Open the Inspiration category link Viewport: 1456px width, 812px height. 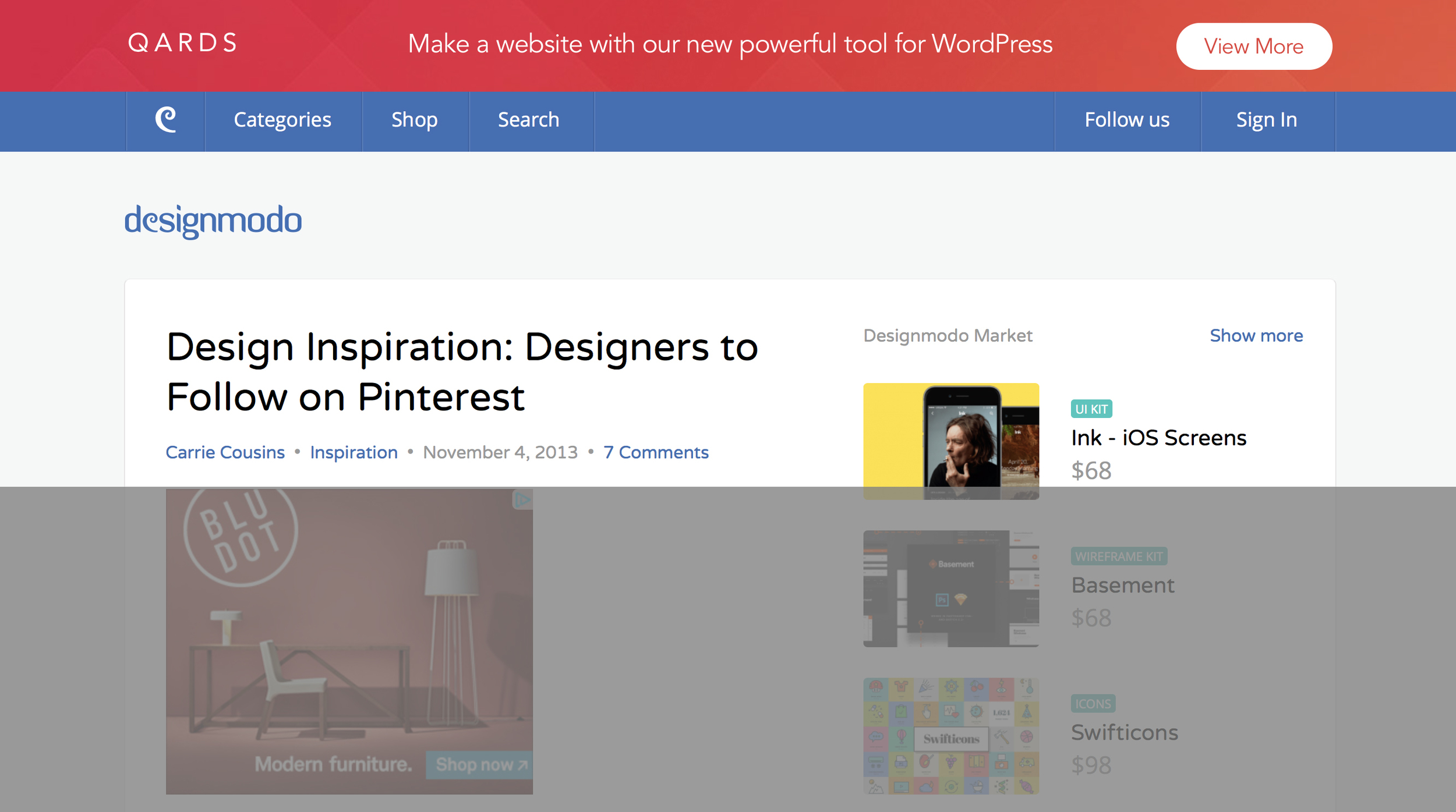pos(354,452)
